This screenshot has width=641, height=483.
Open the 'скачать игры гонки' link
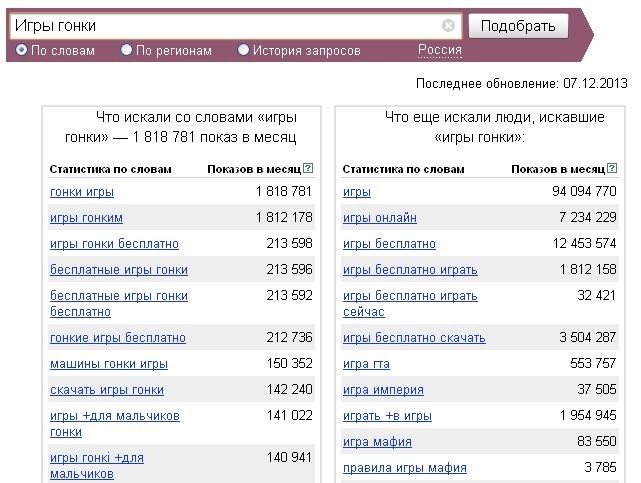107,390
